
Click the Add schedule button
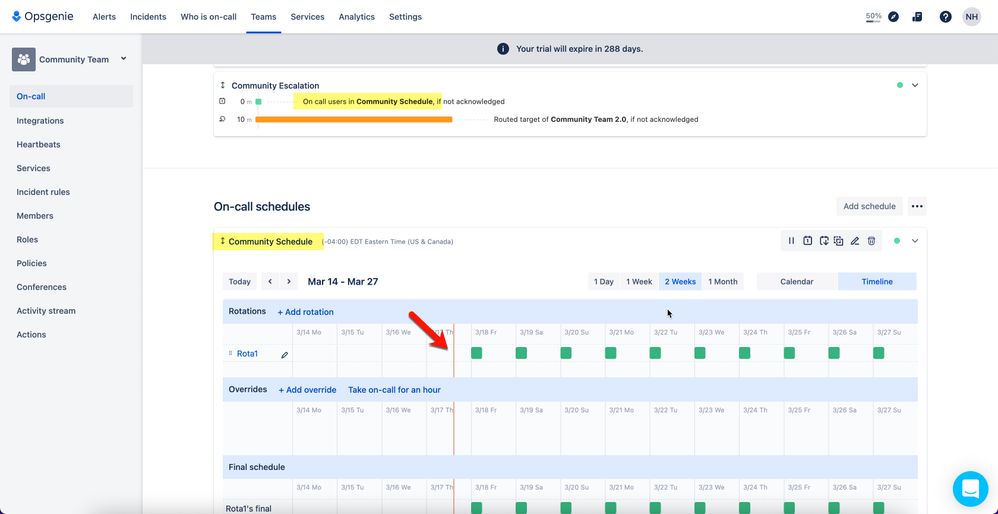pos(869,206)
